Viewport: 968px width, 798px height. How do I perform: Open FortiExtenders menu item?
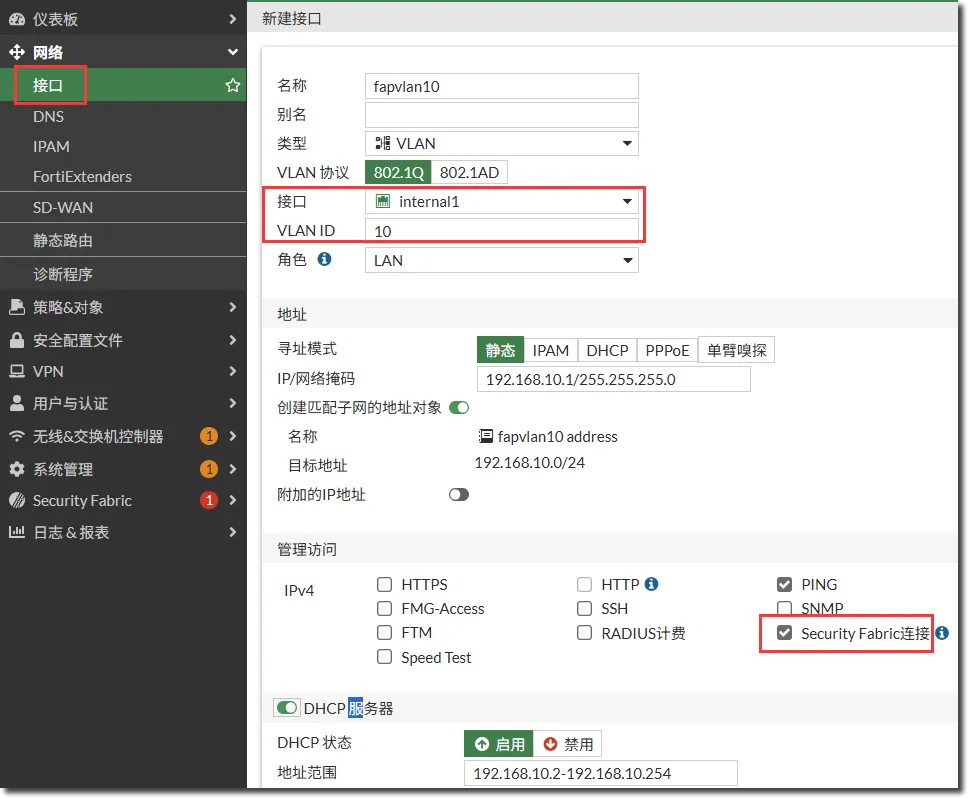click(123, 177)
